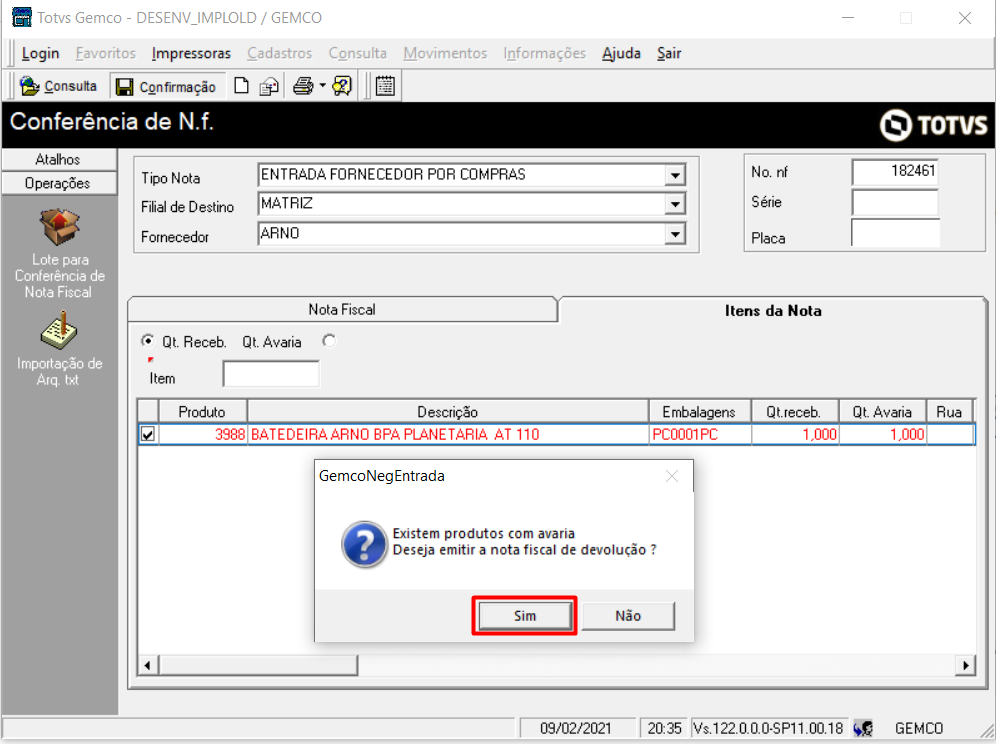
Task: Open Lote para Conferência de Nota Fiscal
Action: [x=60, y=254]
